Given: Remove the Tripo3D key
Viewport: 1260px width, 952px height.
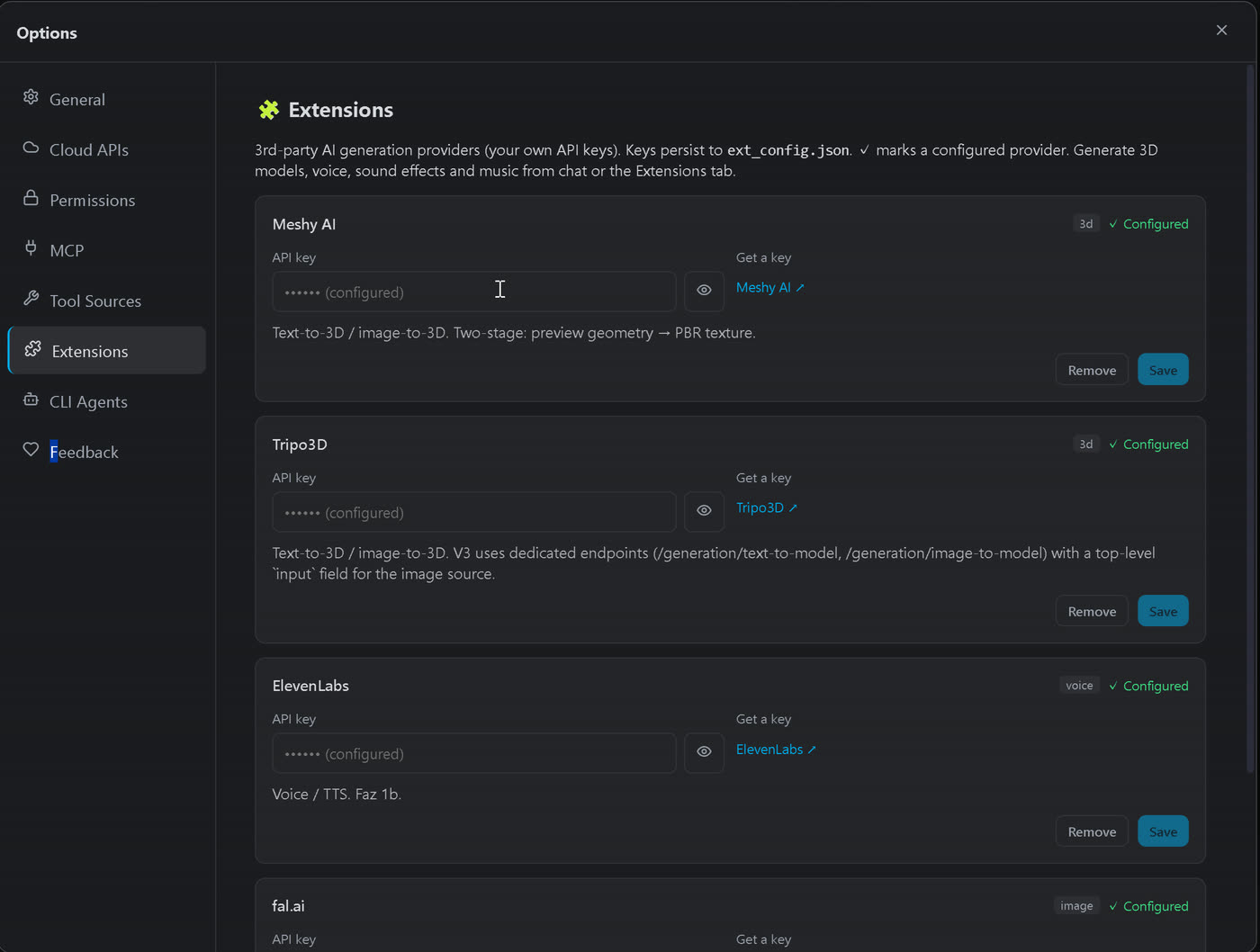Looking at the screenshot, I should pos(1092,611).
